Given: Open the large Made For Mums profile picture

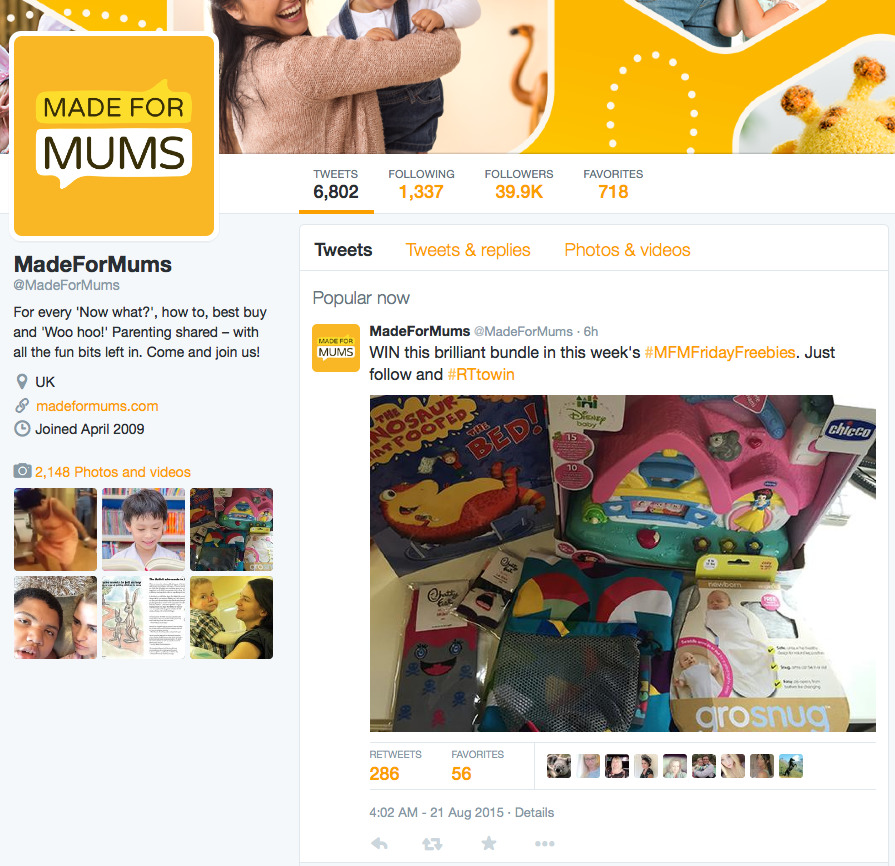Looking at the screenshot, I should coord(114,136).
